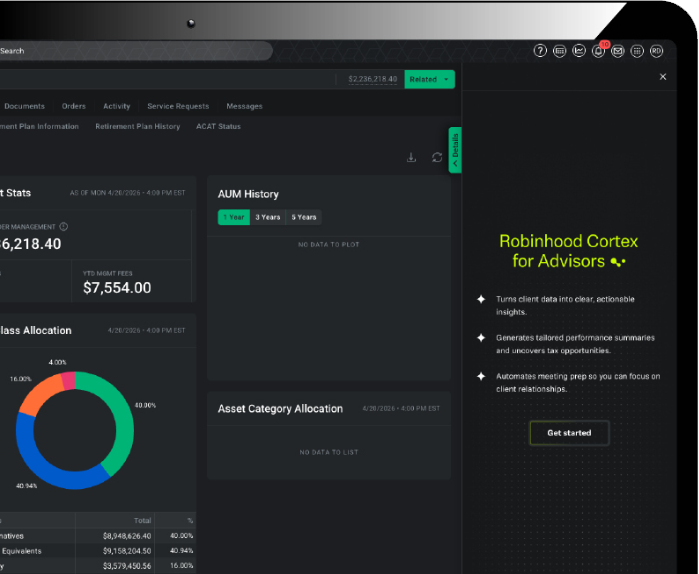
Task: Click pink 4.00% donut segment
Action: tap(68, 381)
